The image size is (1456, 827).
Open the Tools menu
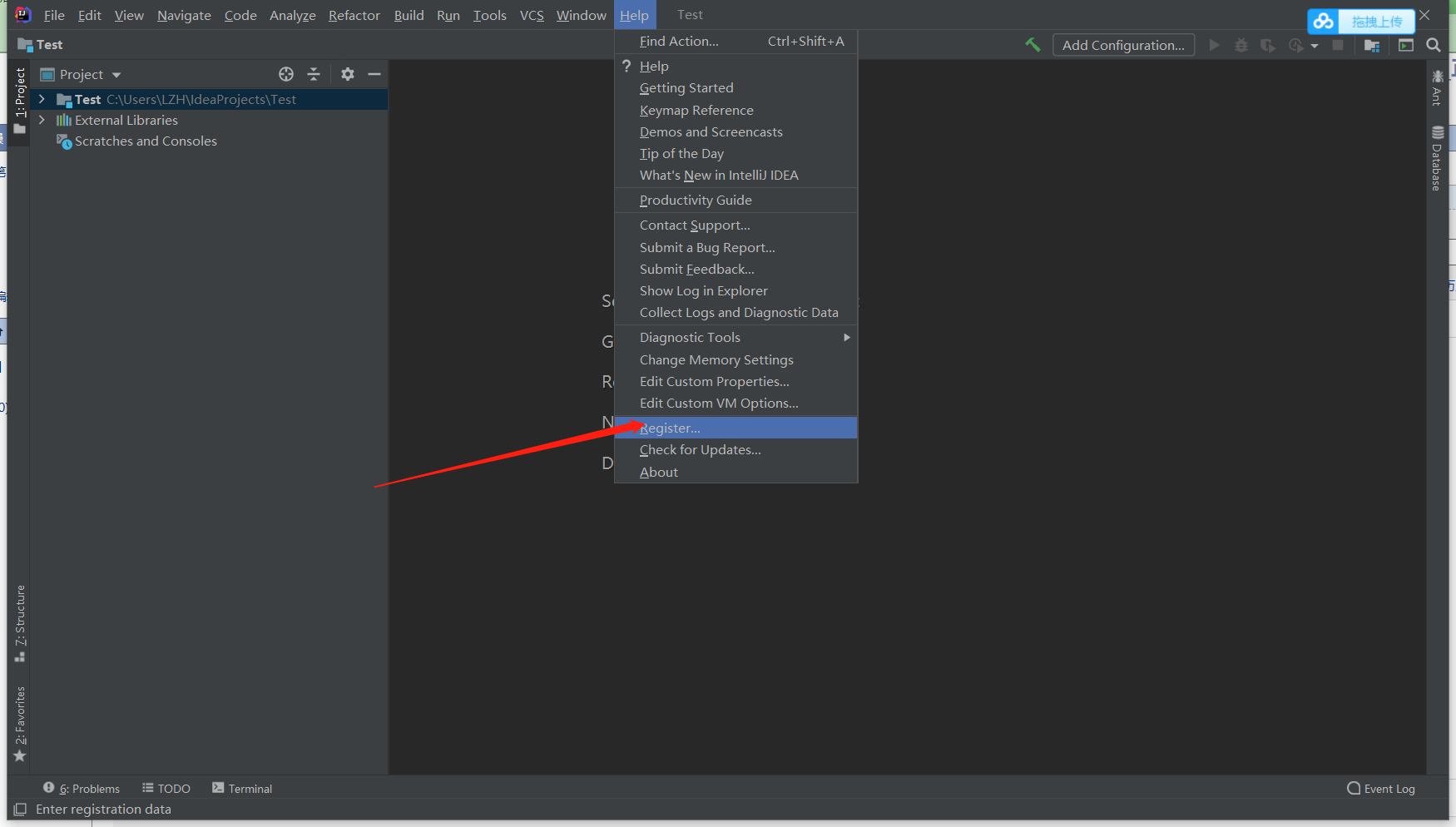490,15
